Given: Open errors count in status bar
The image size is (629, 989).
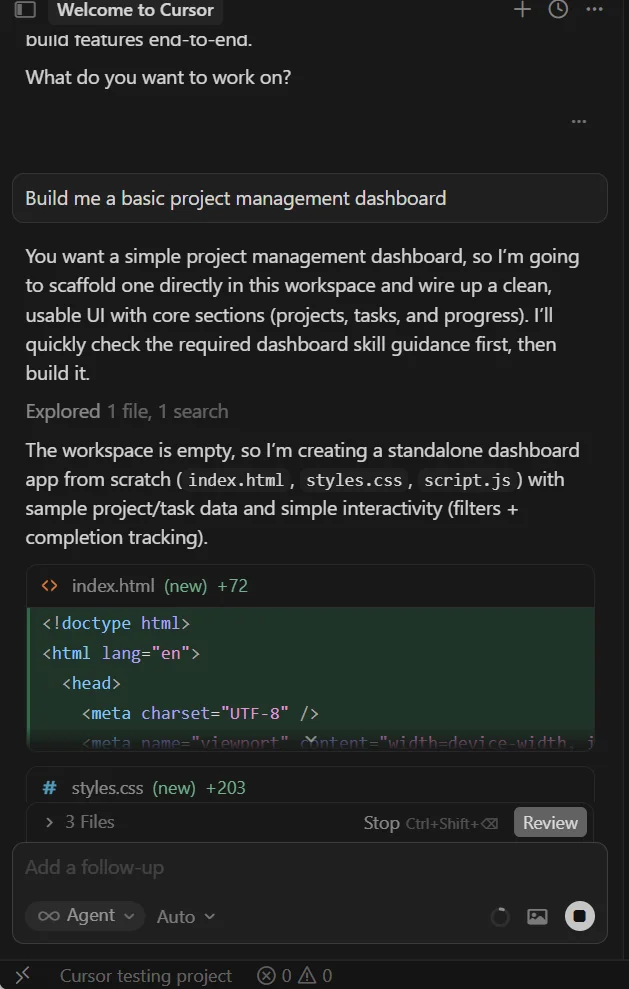Looking at the screenshot, I should tap(274, 976).
